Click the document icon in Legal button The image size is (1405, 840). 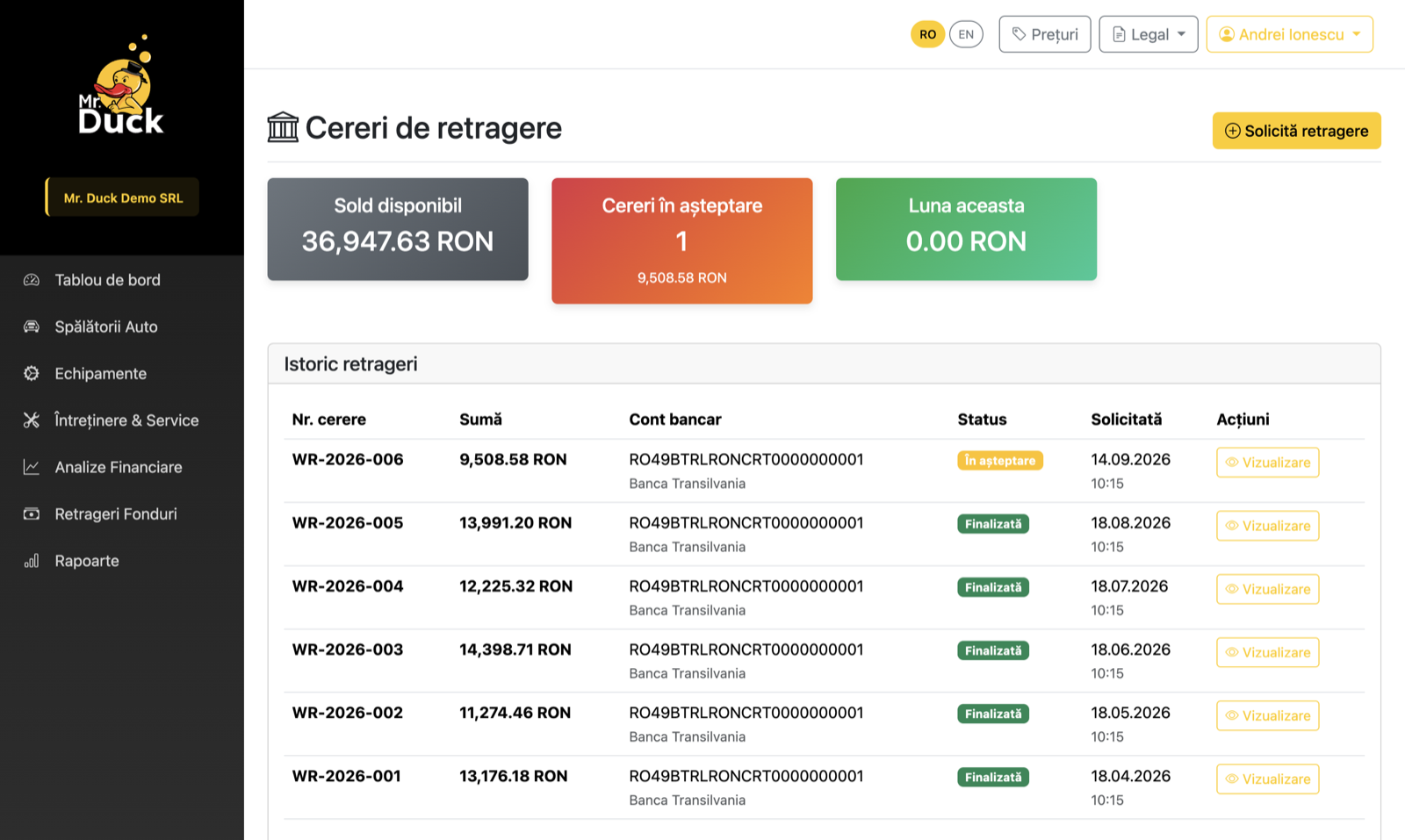pos(1119,34)
